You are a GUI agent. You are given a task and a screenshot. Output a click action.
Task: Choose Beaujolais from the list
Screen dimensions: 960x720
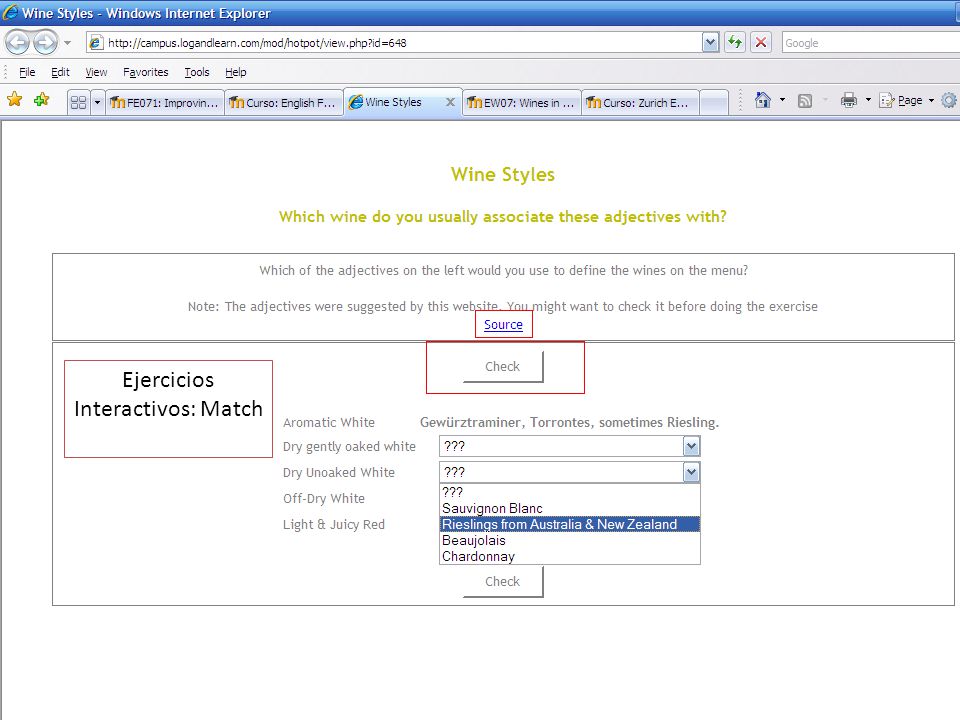[x=569, y=540]
